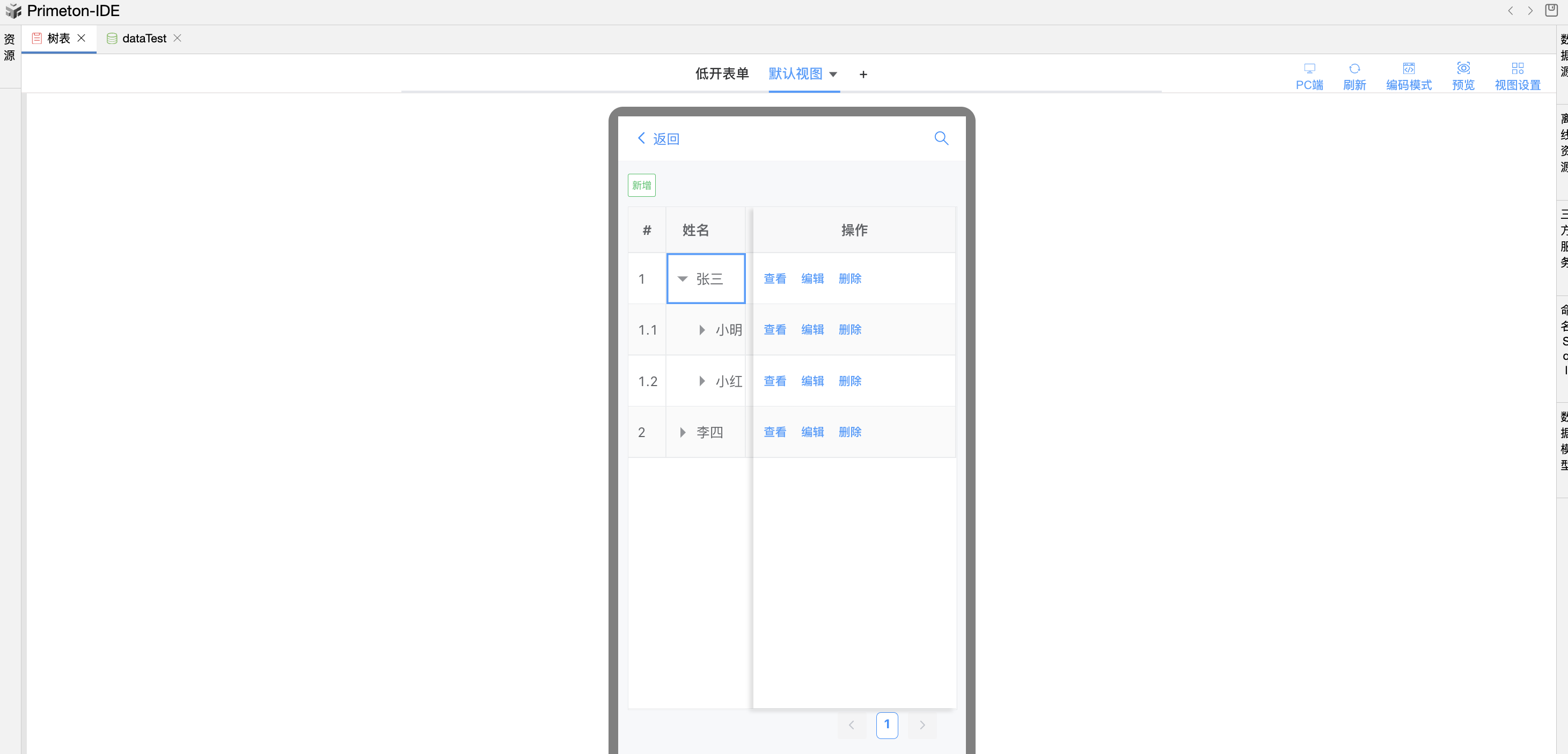Click 返回 back chevron in phone header
This screenshot has width=1568, height=754.
(x=641, y=138)
